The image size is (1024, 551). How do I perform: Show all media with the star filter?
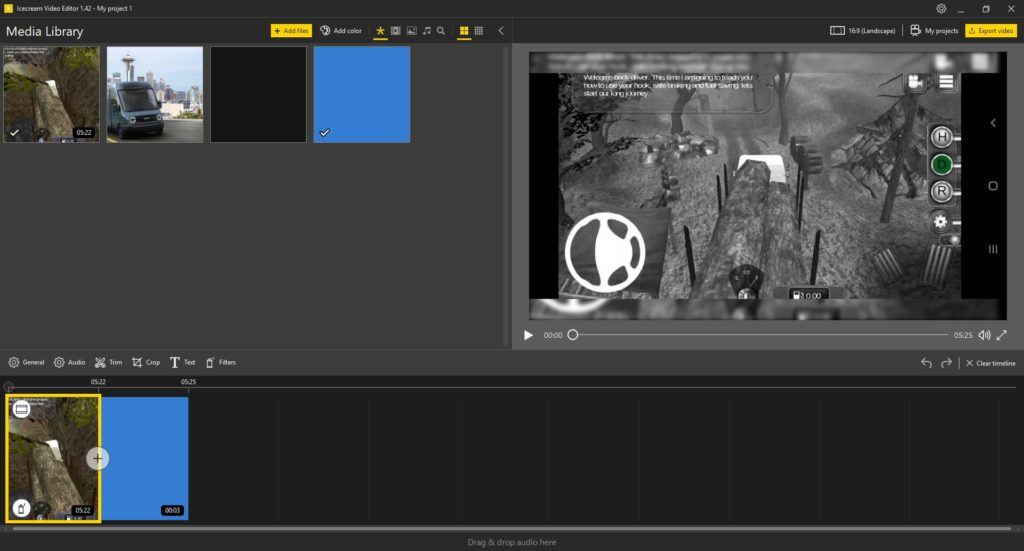point(380,31)
